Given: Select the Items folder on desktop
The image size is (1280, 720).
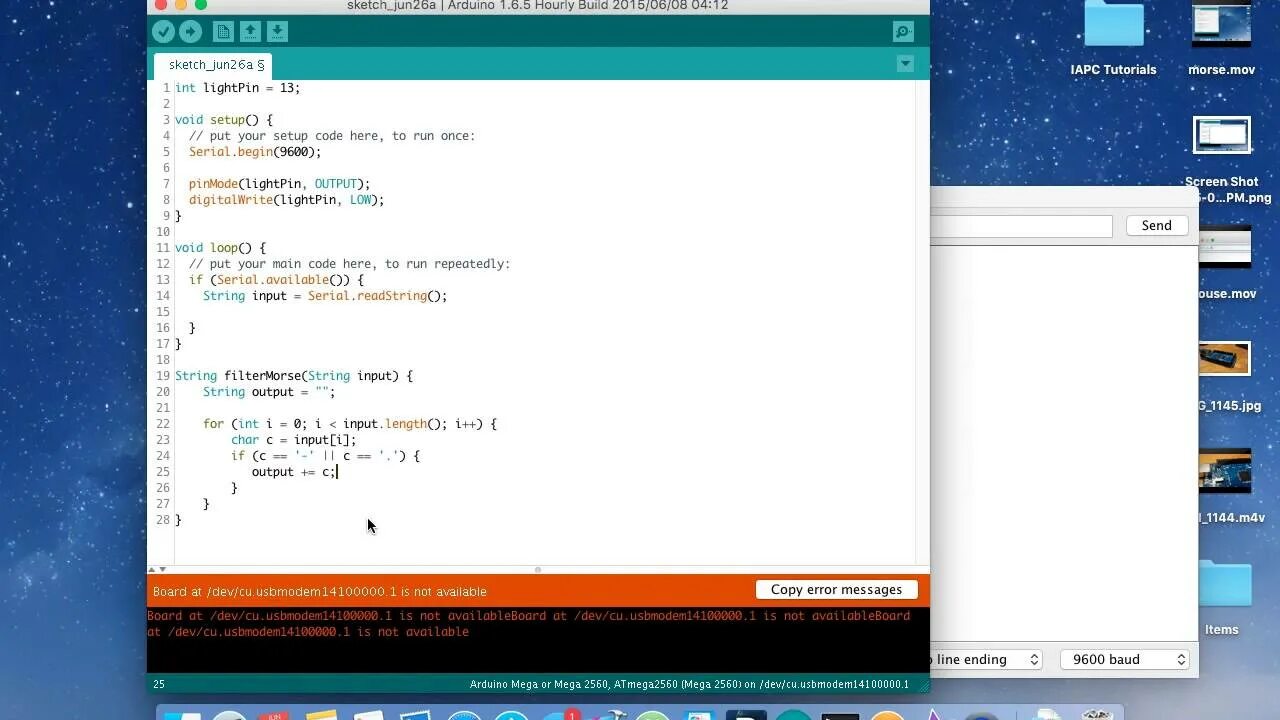Looking at the screenshot, I should point(1222,598).
